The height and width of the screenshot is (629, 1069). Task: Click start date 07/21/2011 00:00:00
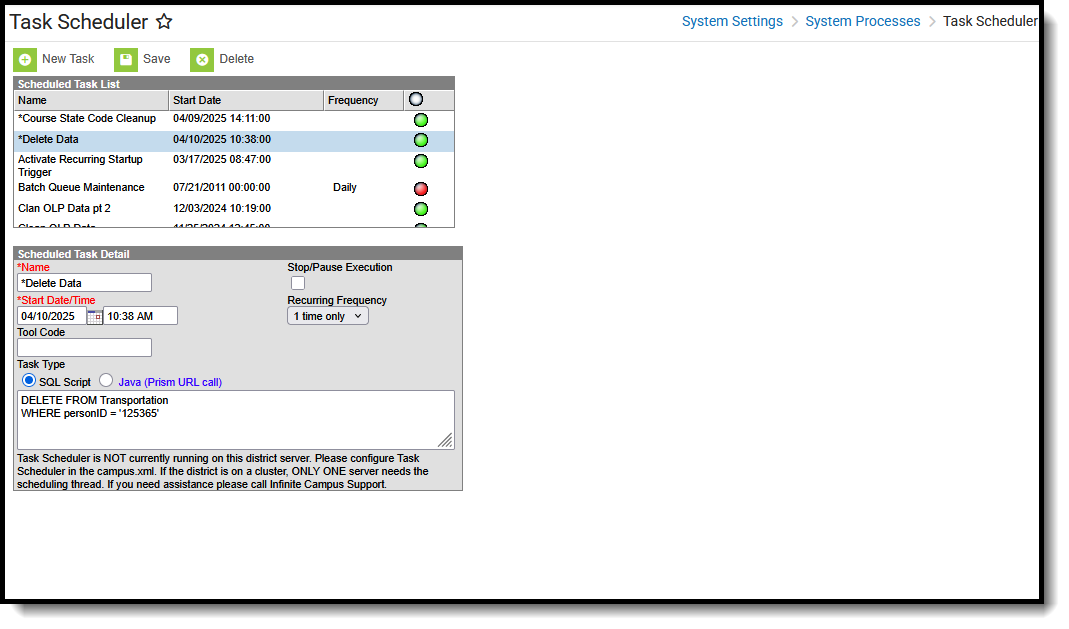pos(222,187)
